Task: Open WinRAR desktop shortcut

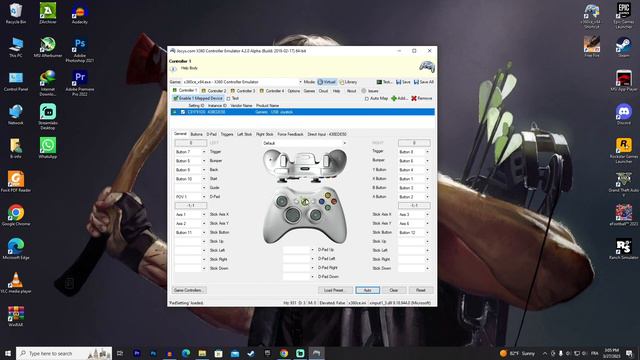Action: (x=16, y=316)
